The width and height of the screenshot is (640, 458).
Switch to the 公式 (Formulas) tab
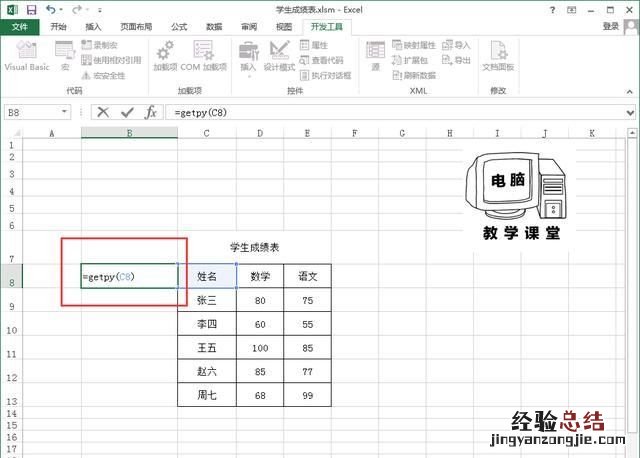(x=179, y=27)
